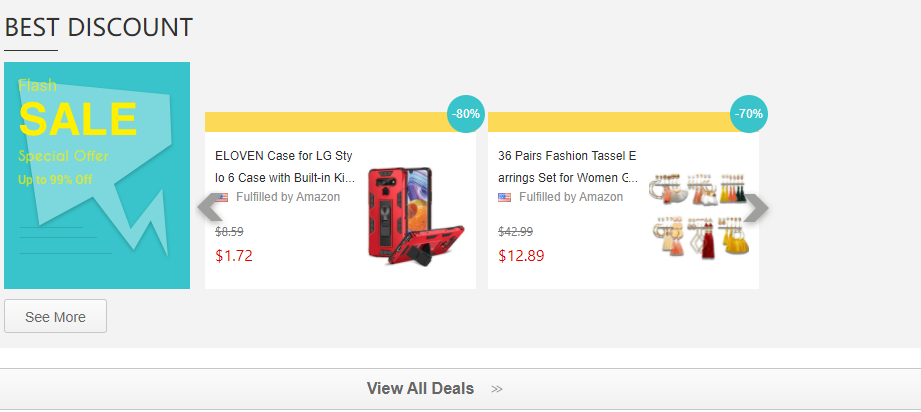Click US flag icon on ELOVEN product
Viewport: 921px width, 412px height.
(222, 197)
